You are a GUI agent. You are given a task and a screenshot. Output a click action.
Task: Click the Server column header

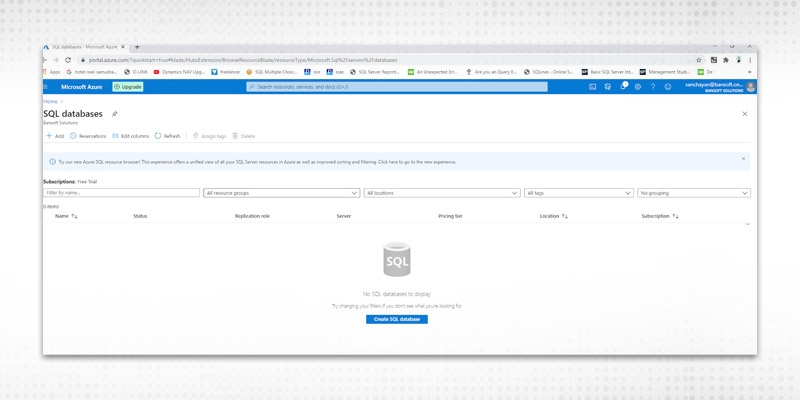[x=343, y=216]
